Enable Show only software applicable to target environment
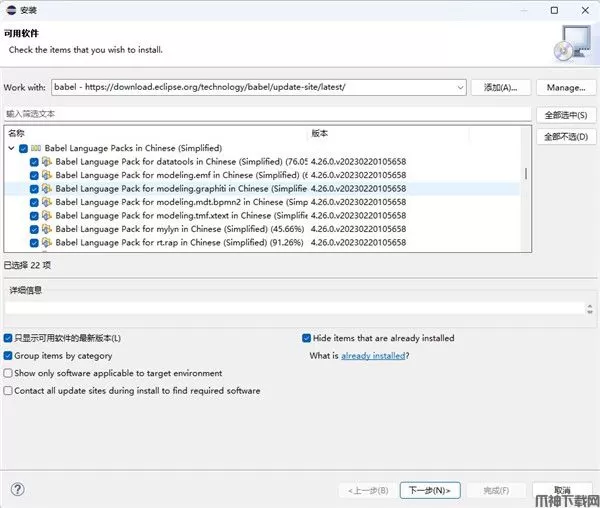The width and height of the screenshot is (600, 508). 8,373
